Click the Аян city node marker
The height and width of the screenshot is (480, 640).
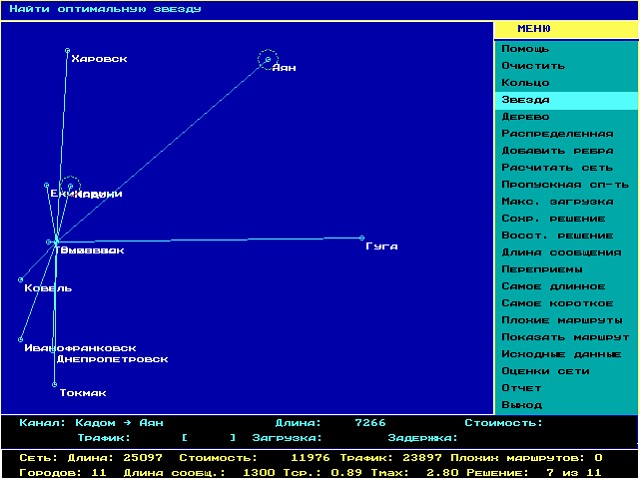[267, 59]
